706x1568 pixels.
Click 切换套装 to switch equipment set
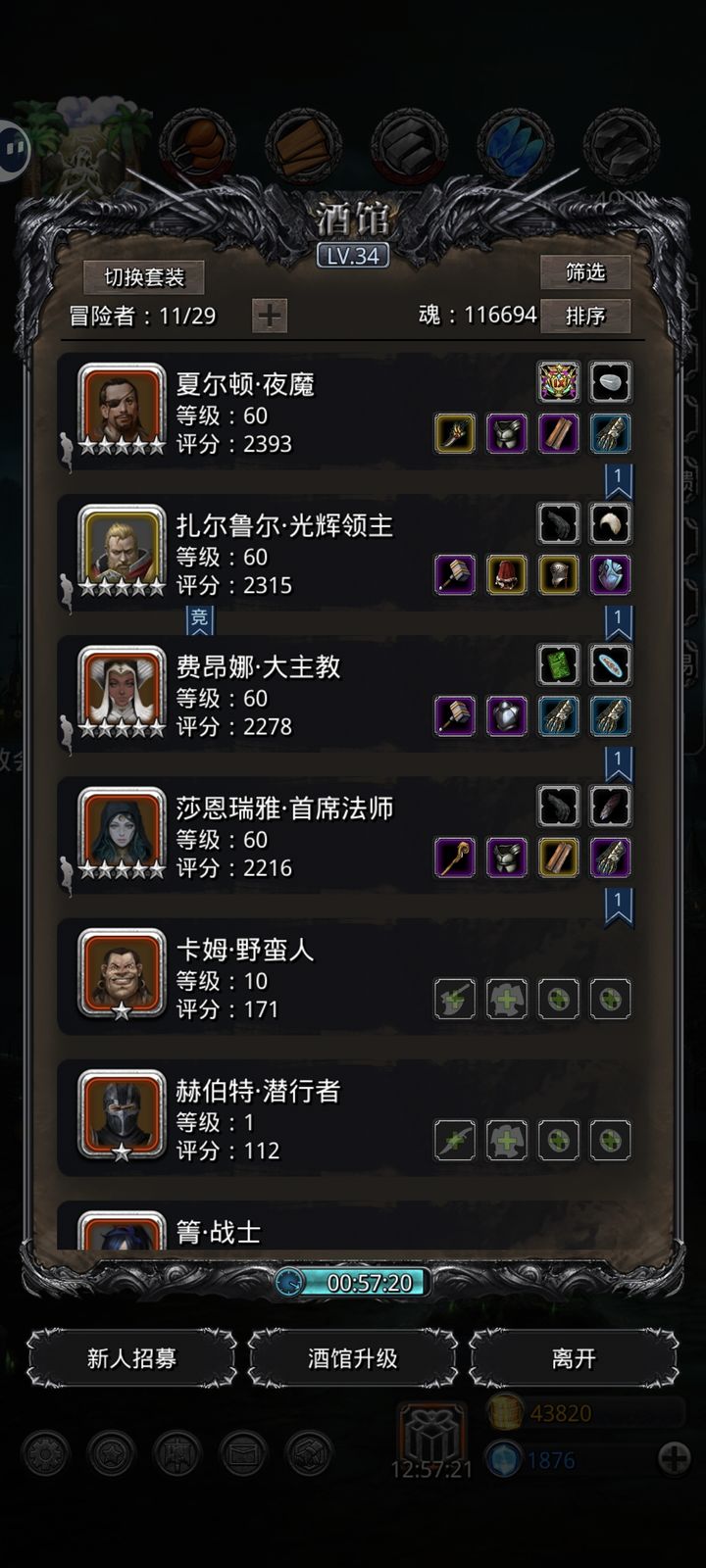[x=144, y=277]
